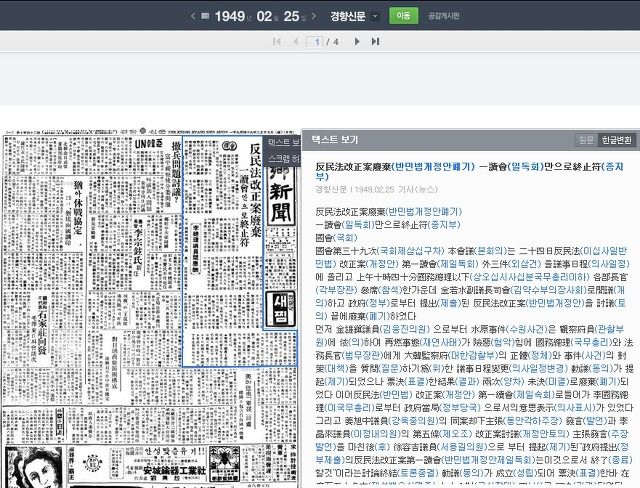Choose 텍스트 보기 in the article overlay menu
This screenshot has width=640, height=488.
point(284,142)
